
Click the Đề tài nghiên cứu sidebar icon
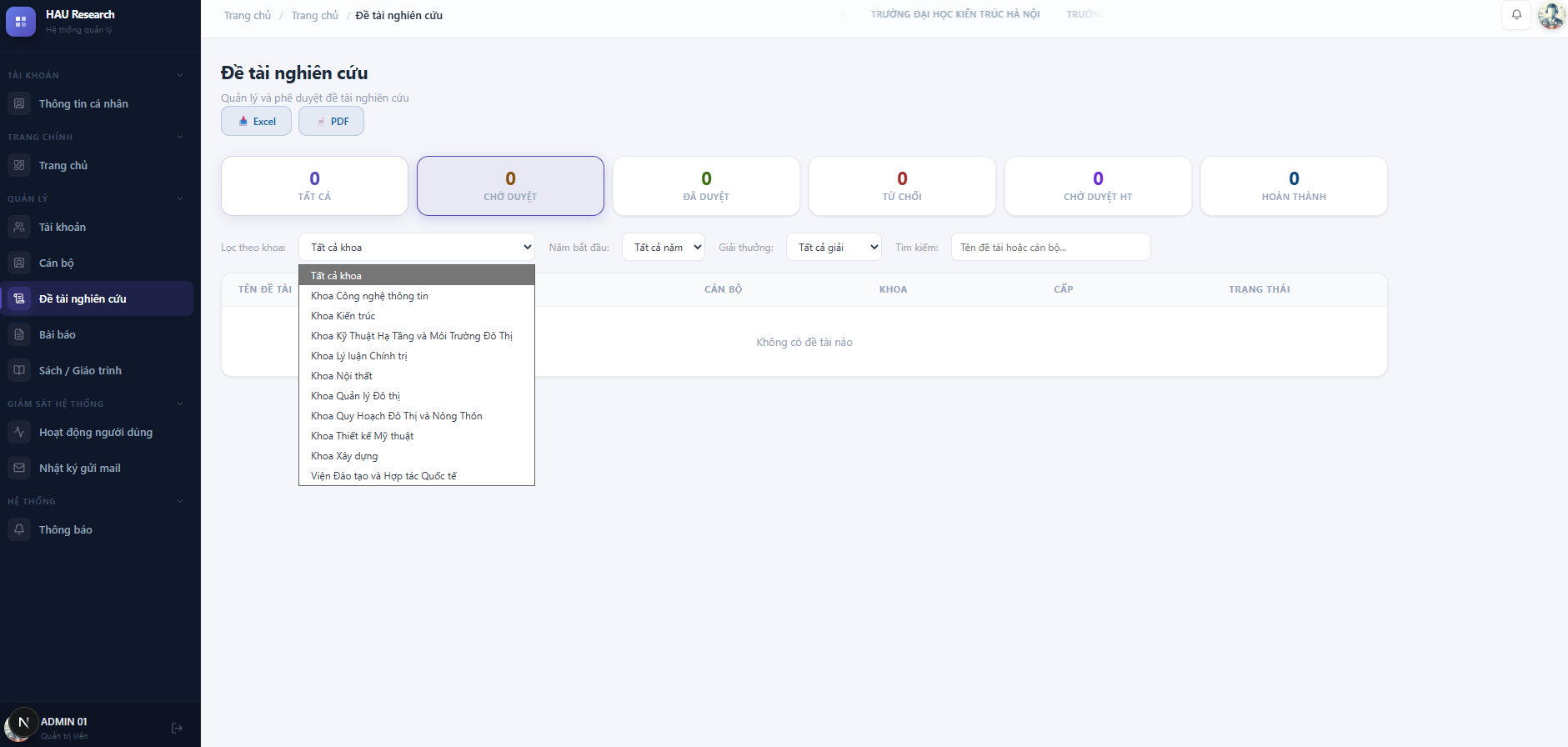tap(19, 298)
